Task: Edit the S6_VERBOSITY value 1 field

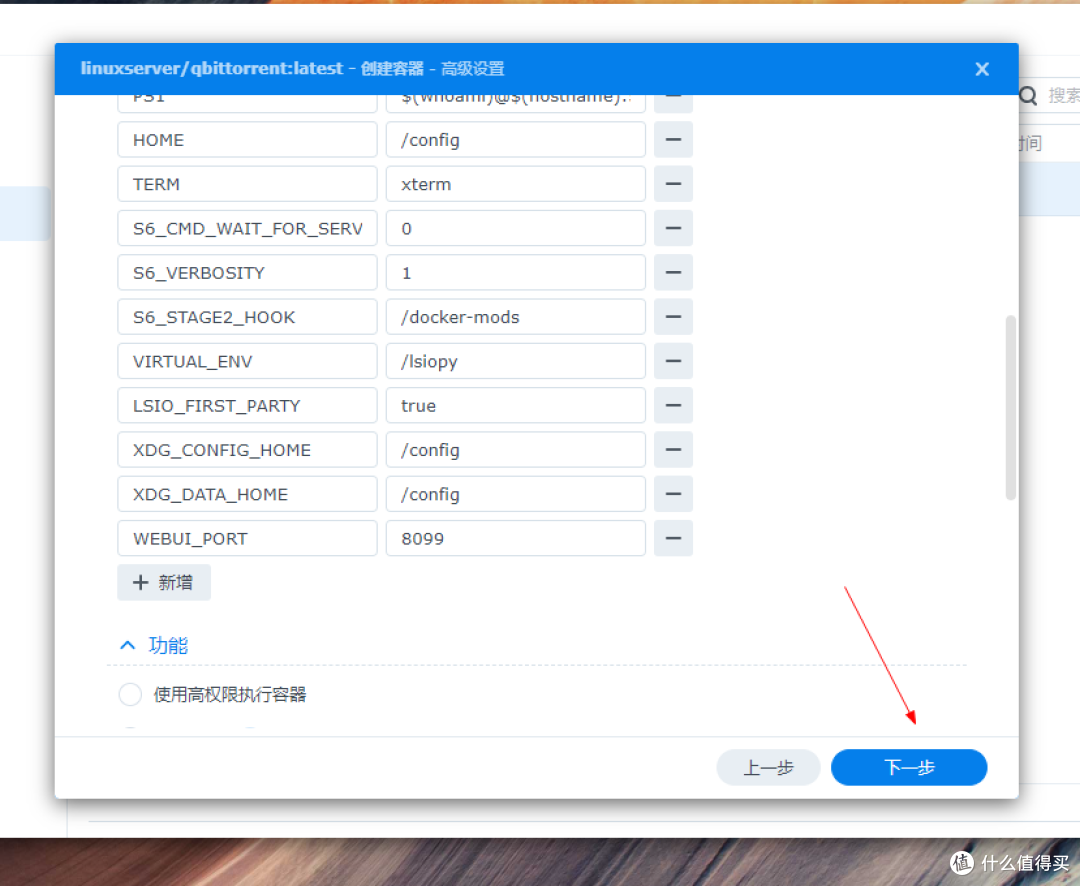Action: pos(515,273)
